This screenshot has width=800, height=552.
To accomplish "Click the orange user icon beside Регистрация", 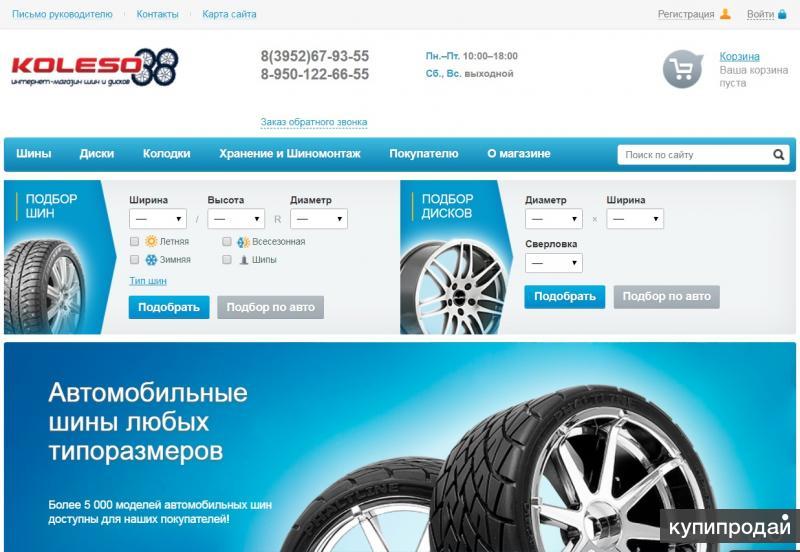I will pos(725,14).
